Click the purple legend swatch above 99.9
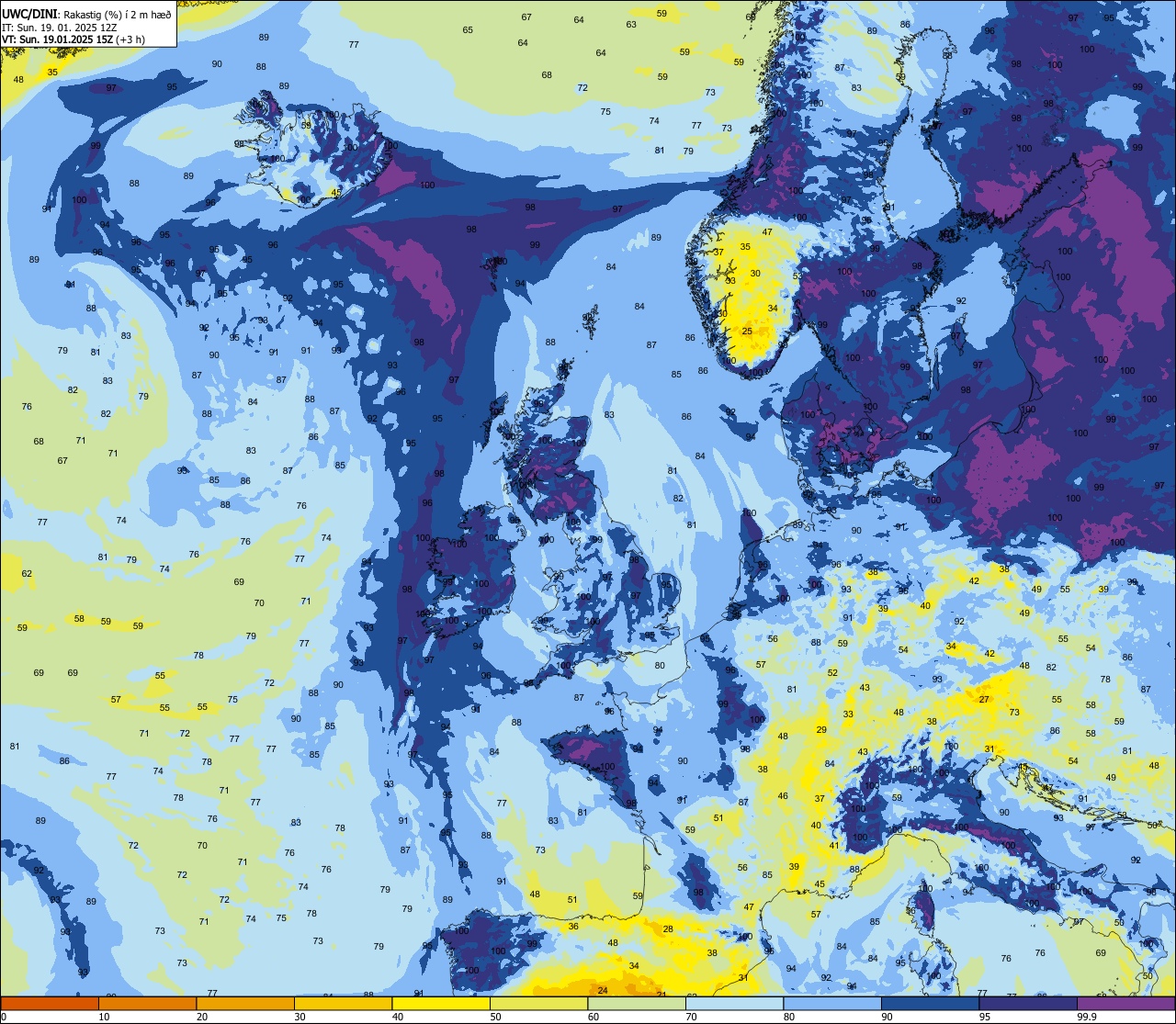This screenshot has width=1176, height=1024. [1125, 1003]
